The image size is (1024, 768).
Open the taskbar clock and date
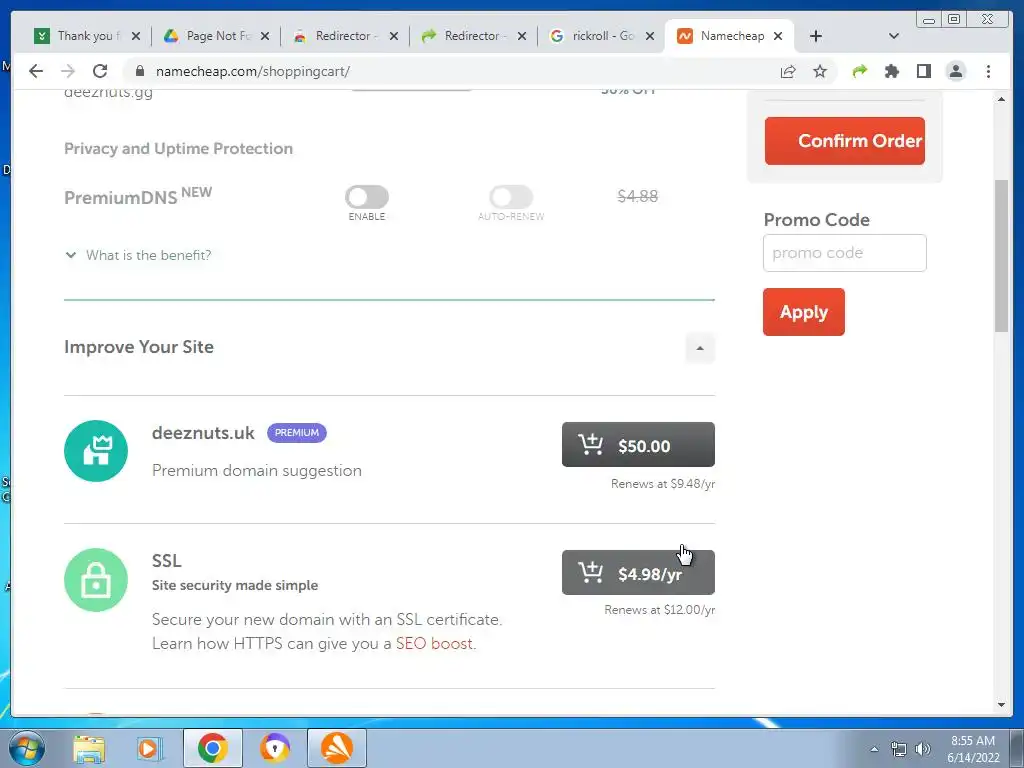973,749
